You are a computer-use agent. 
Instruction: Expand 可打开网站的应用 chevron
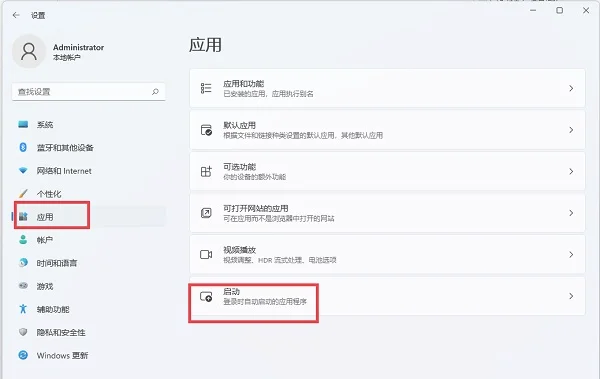[x=571, y=213]
